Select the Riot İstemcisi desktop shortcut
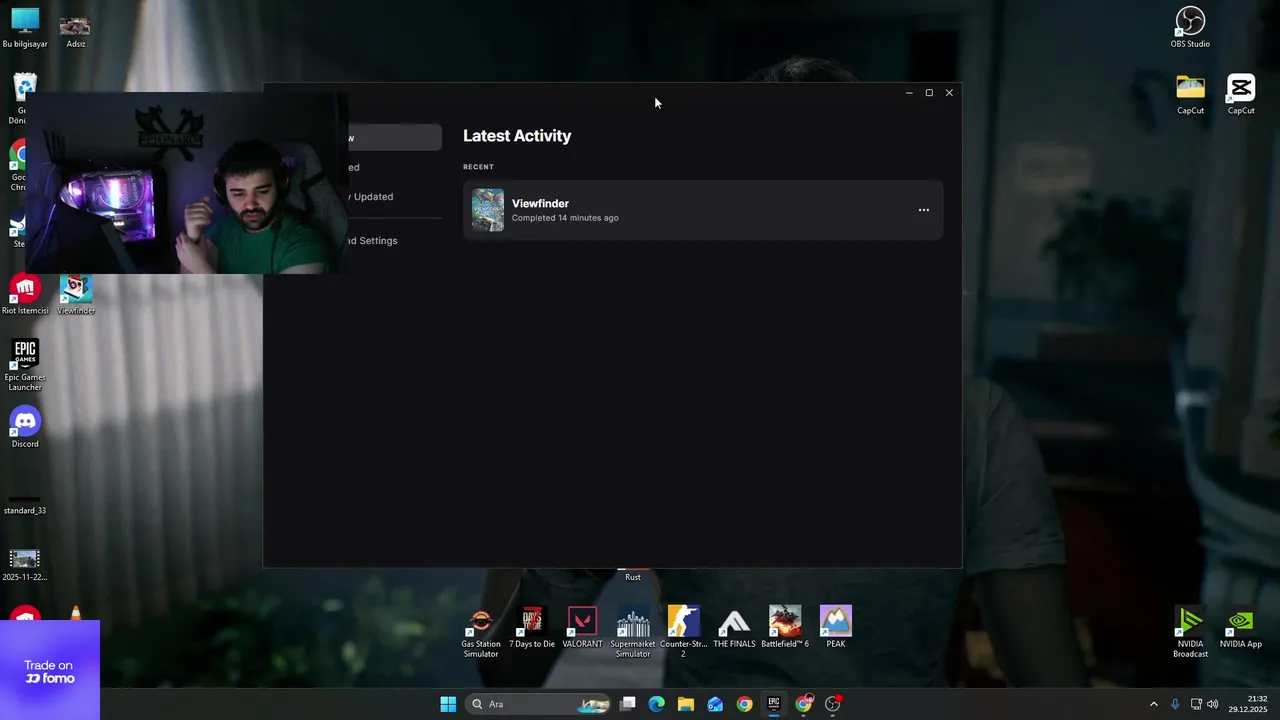Screen dimensions: 1280x720 click(x=25, y=295)
